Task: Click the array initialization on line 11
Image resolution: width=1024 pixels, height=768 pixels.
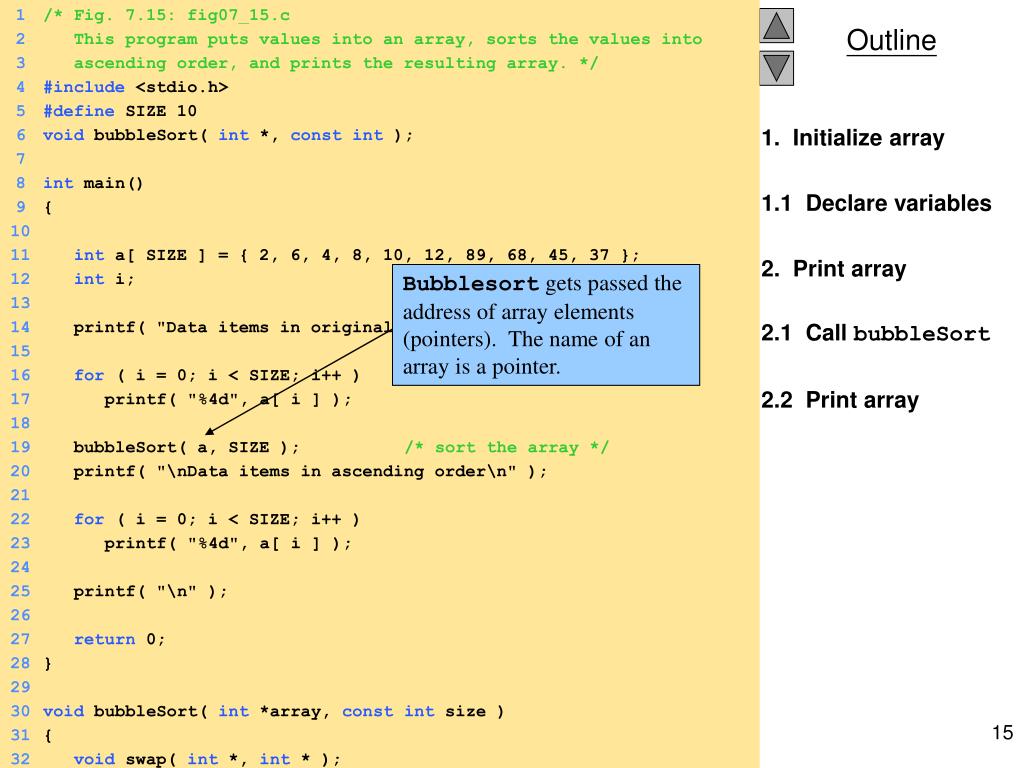Action: [357, 255]
